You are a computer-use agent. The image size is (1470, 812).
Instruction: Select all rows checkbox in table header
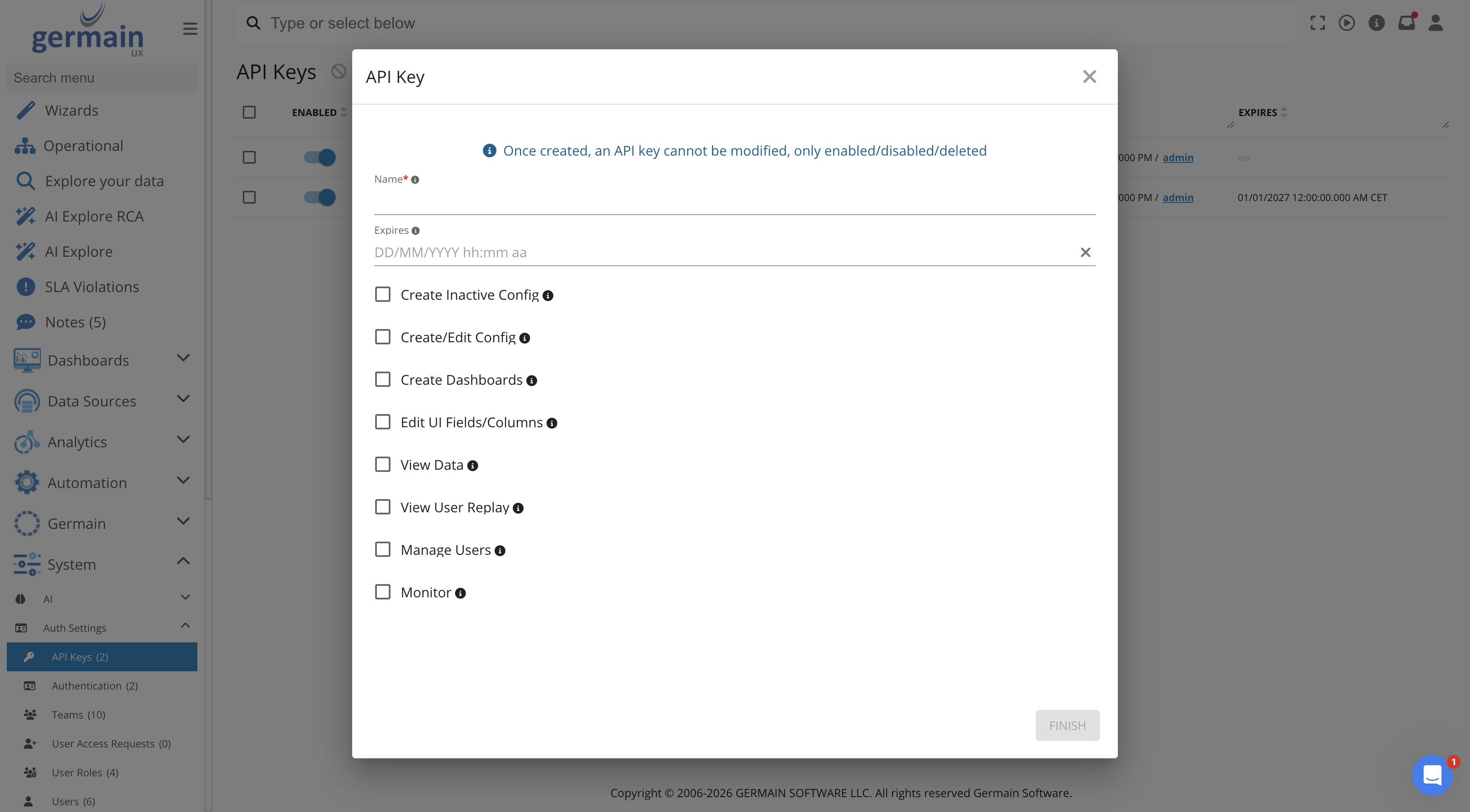tap(249, 112)
